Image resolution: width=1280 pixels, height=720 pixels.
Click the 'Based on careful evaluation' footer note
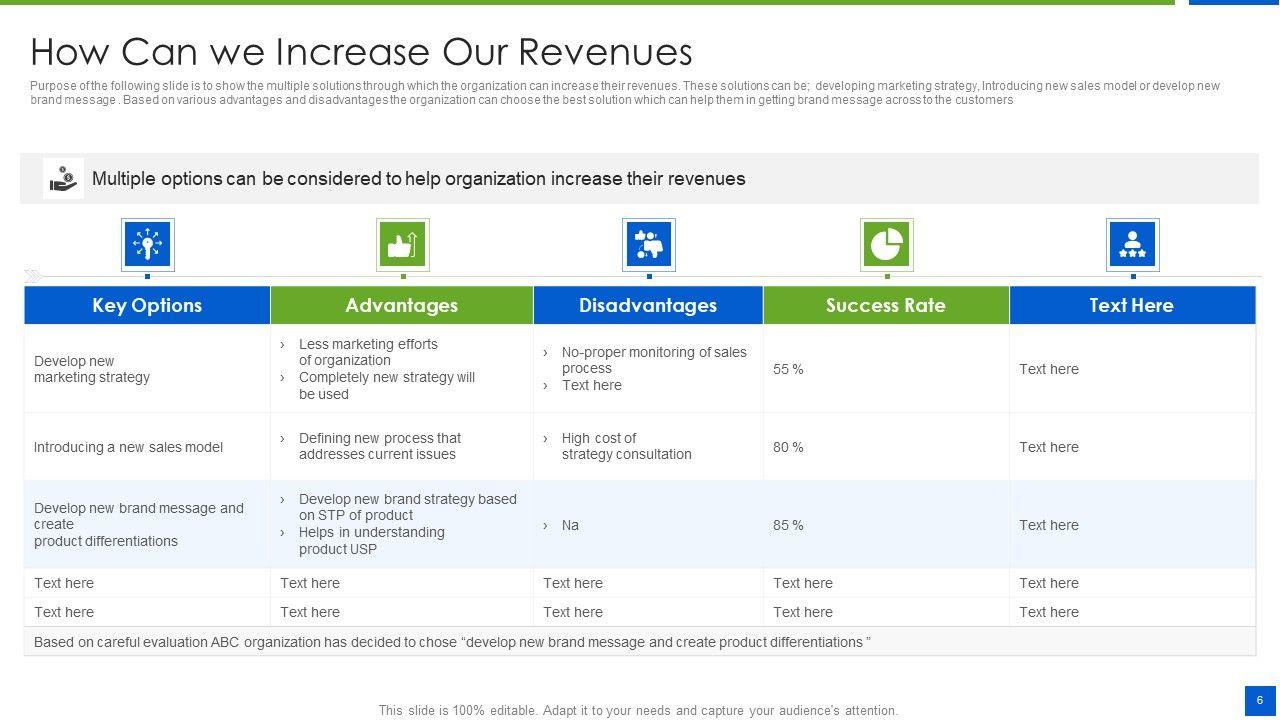[452, 642]
